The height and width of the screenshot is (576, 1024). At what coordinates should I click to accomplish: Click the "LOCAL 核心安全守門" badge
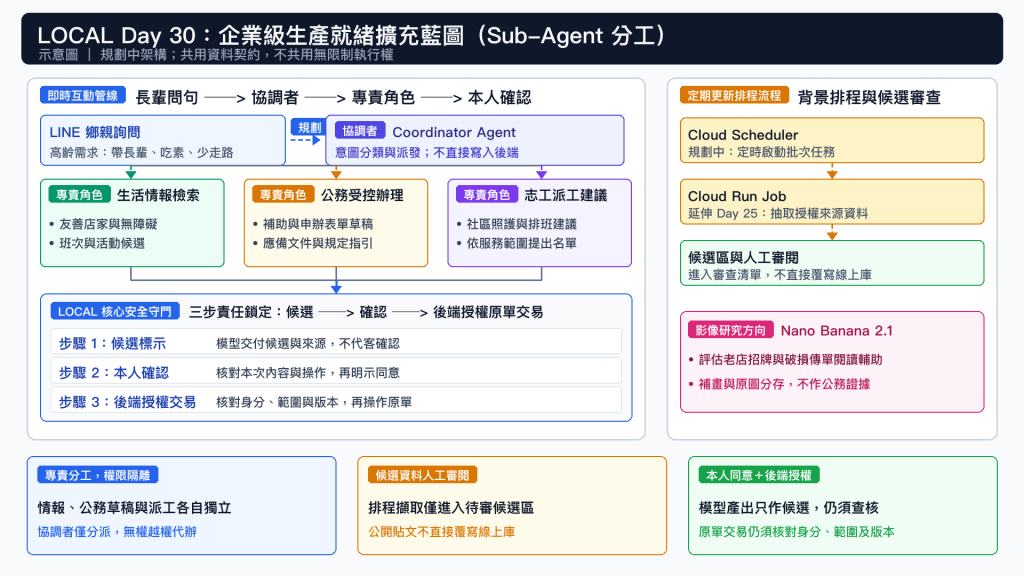115,312
